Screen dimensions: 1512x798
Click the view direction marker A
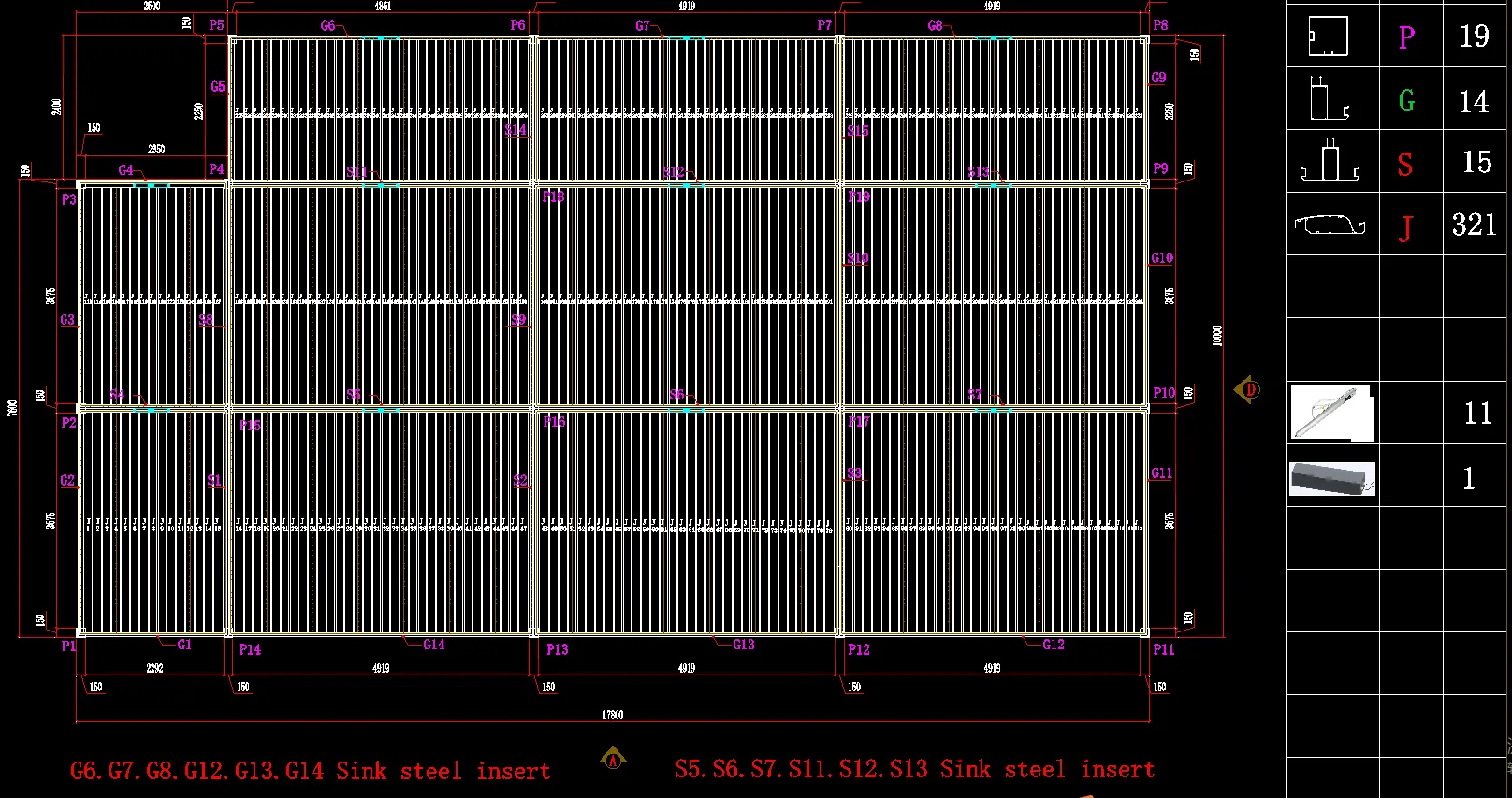613,759
